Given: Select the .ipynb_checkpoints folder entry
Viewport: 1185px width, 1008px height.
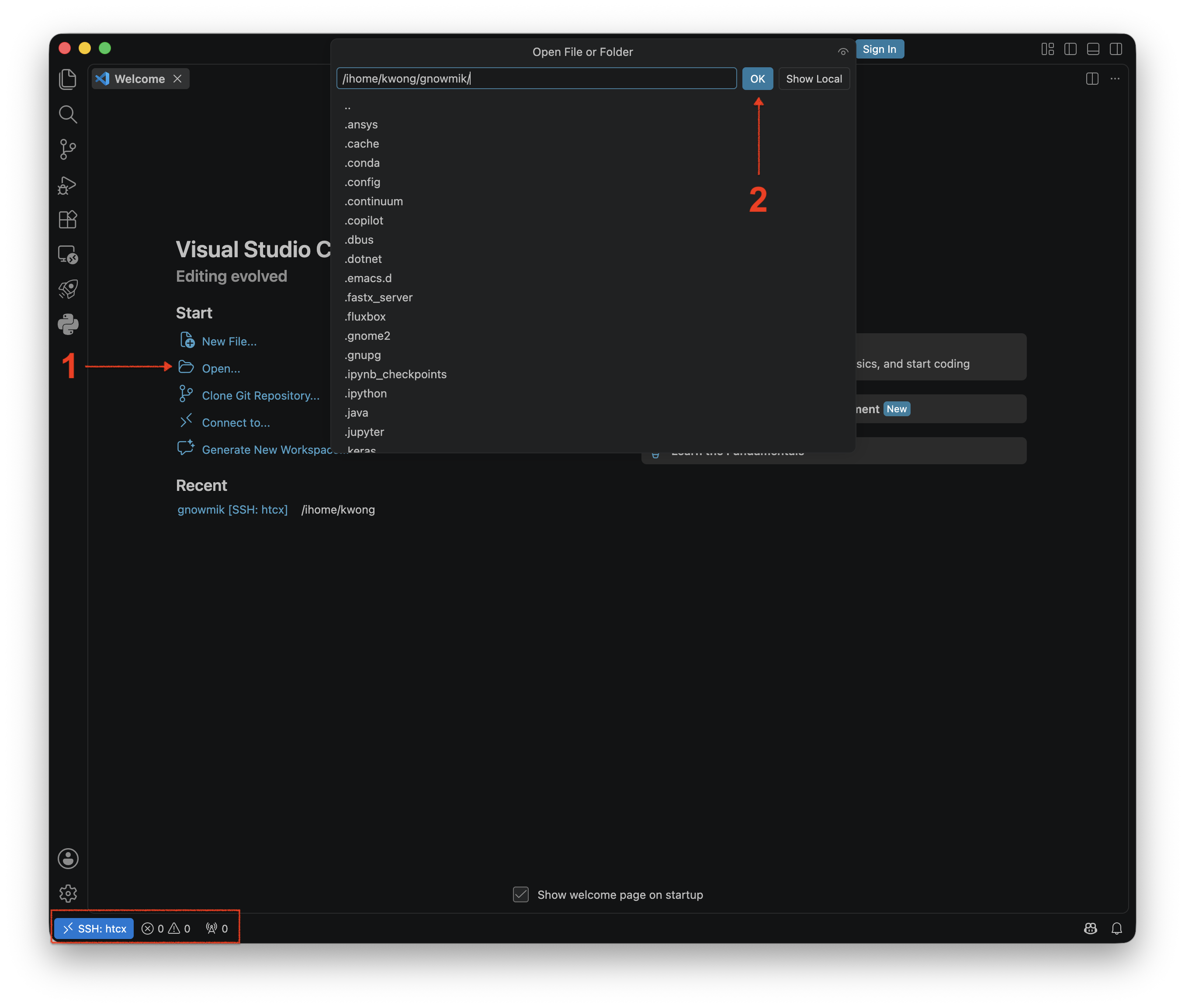Looking at the screenshot, I should pyautogui.click(x=593, y=374).
